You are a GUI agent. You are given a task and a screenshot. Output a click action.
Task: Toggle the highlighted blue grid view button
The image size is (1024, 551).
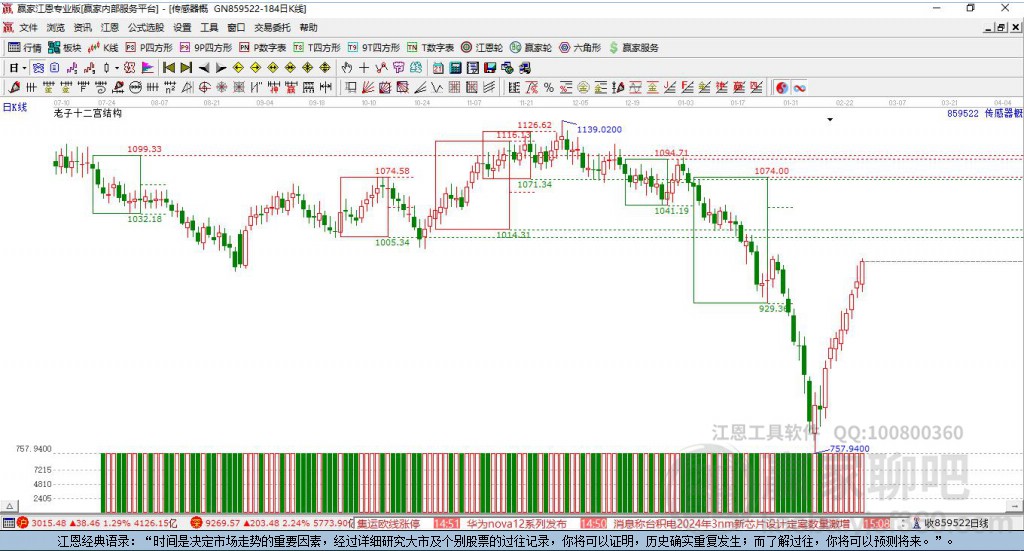(39, 68)
